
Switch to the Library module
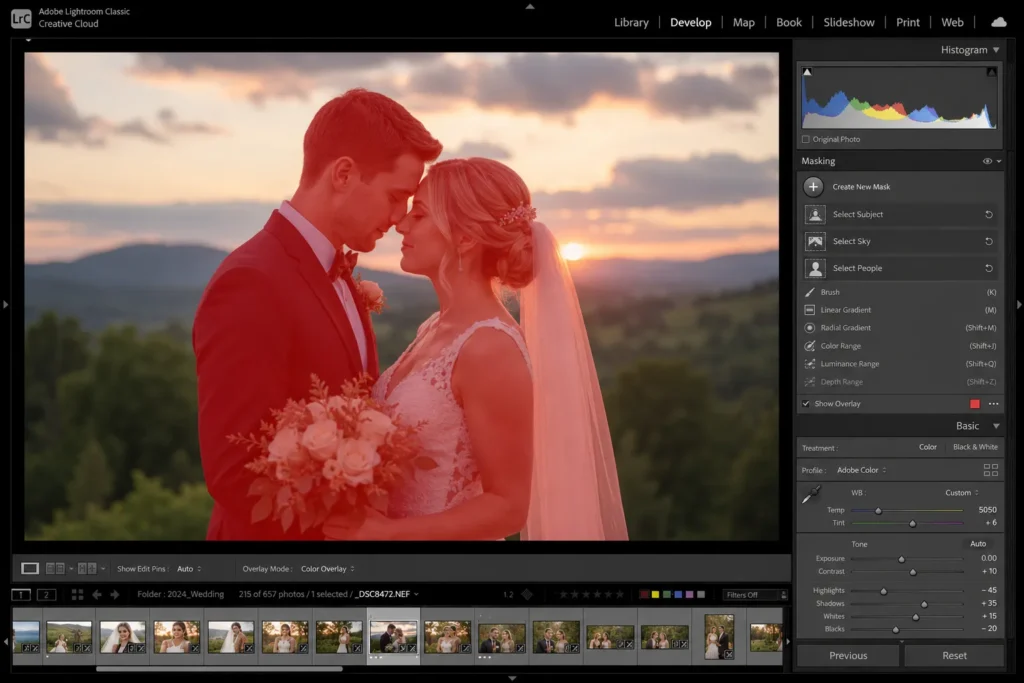(631, 22)
